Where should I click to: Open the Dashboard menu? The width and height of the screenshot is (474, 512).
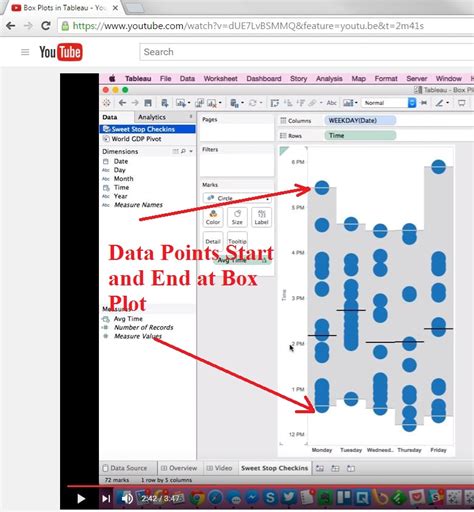[x=264, y=79]
